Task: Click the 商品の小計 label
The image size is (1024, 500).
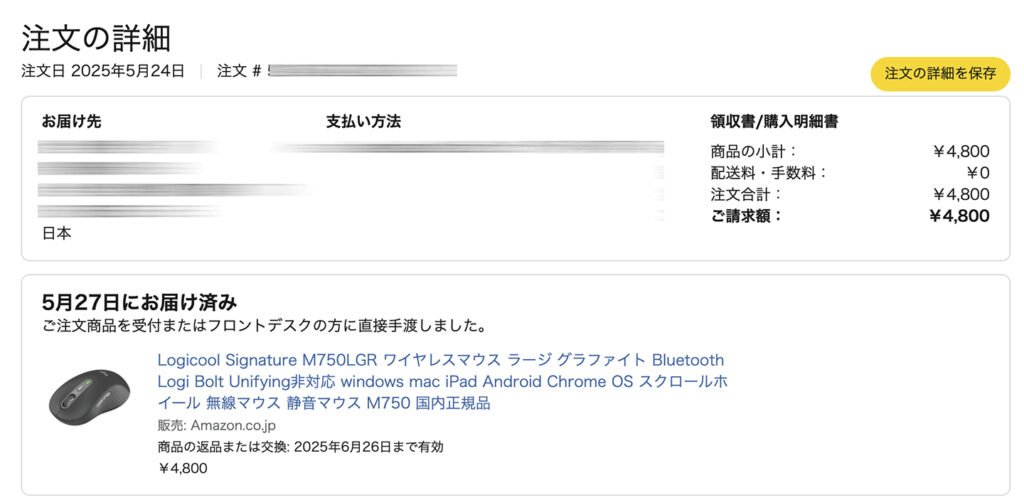Action: 754,151
